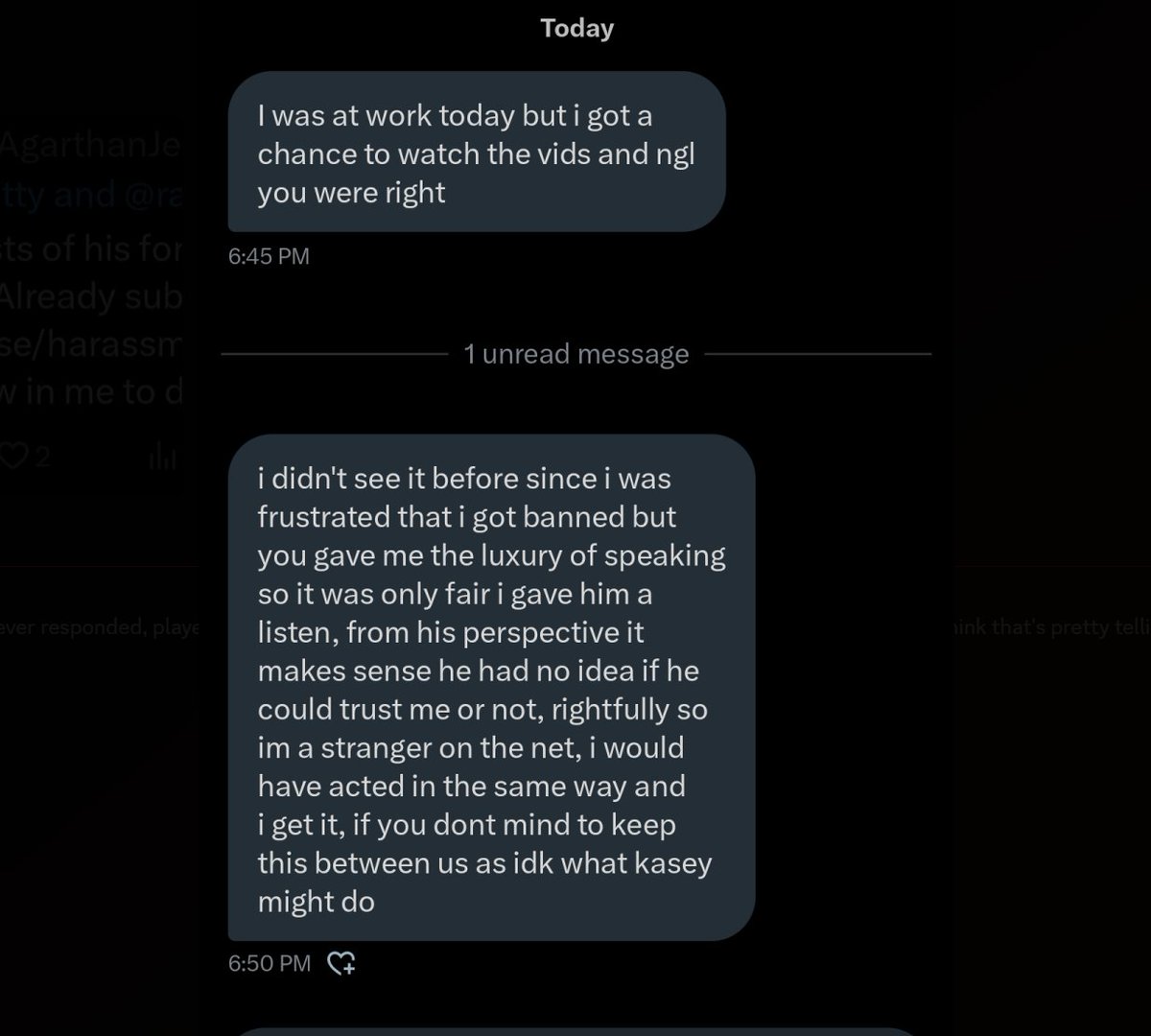Open the dimmed post analytics bar icon
The width and height of the screenshot is (1151, 1036).
click(x=163, y=459)
